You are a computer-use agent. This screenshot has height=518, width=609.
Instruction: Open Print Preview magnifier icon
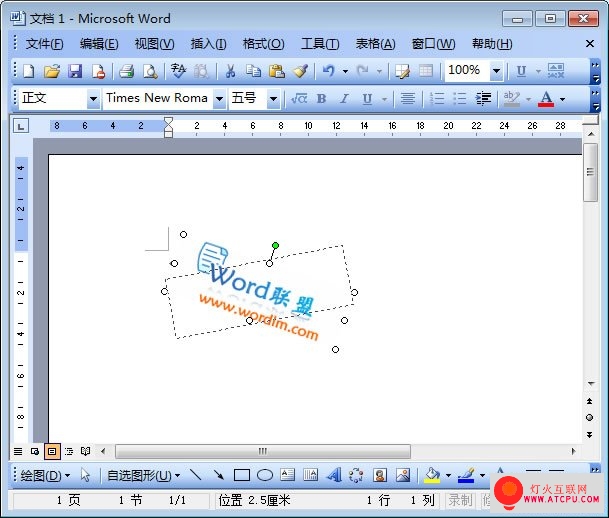[x=150, y=71]
